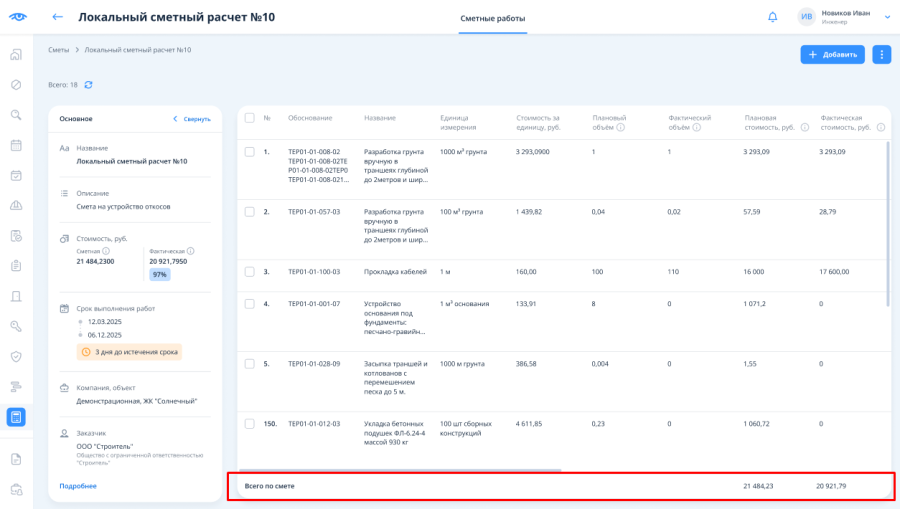900x509 pixels.
Task: Click the Сметы breadcrumb link
Action: coord(59,50)
